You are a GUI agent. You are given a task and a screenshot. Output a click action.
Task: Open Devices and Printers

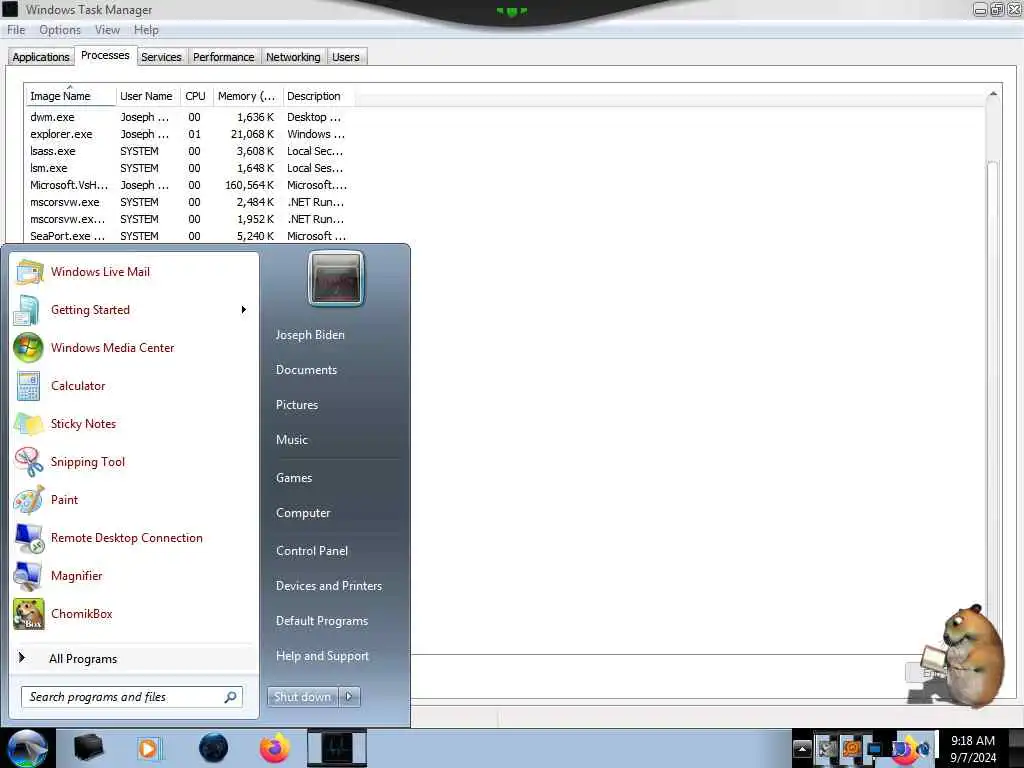point(328,586)
